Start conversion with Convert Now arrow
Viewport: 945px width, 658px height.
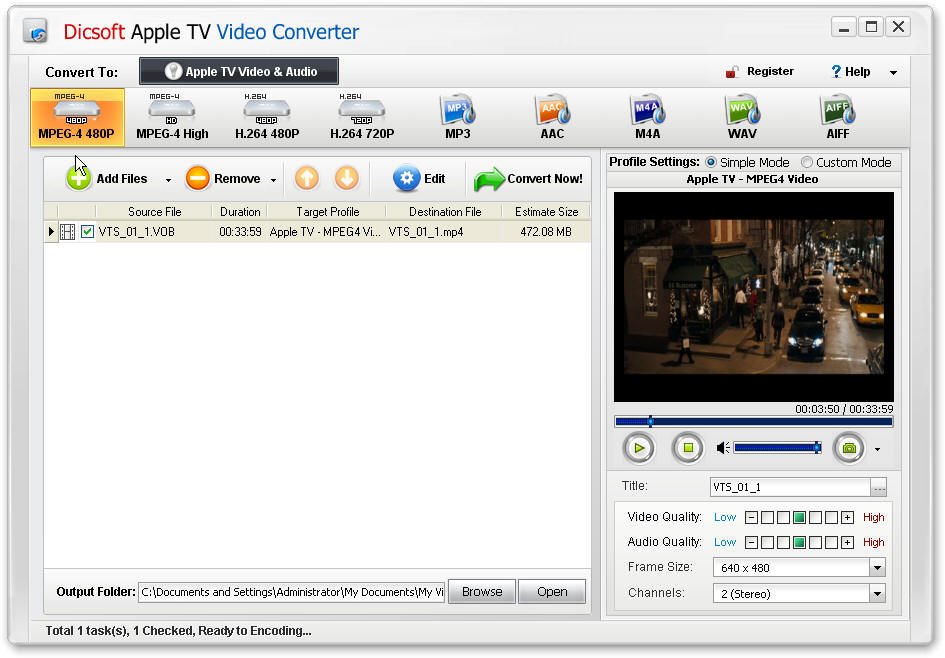489,179
